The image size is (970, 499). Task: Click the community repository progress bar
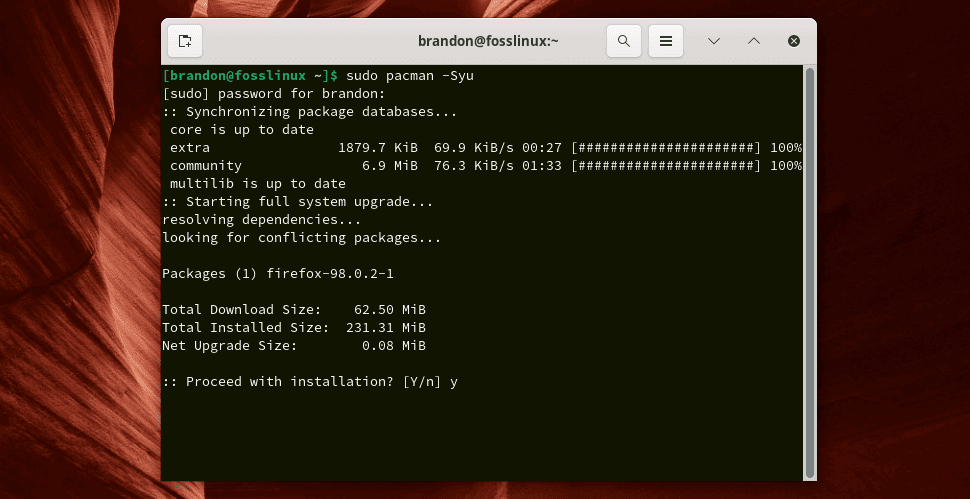tap(666, 166)
